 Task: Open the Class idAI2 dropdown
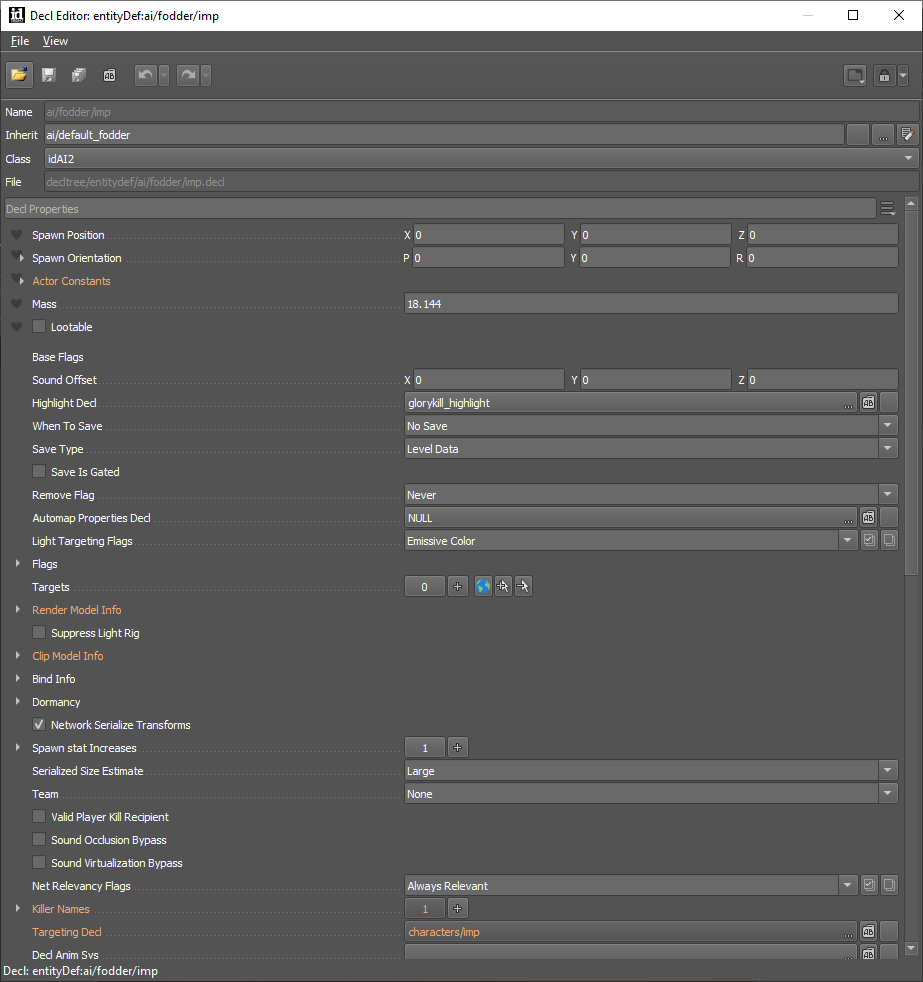[482, 158]
